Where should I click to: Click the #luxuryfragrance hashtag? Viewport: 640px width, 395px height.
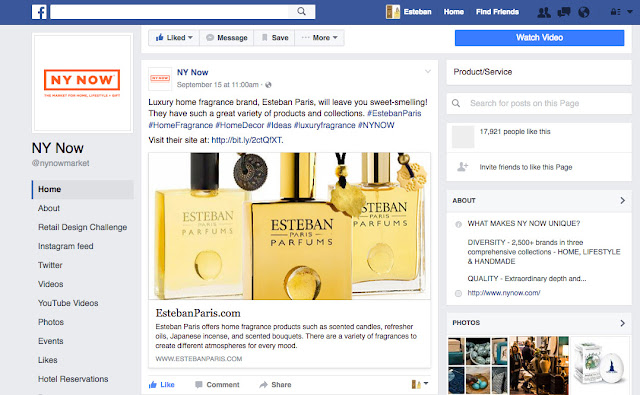click(x=324, y=125)
